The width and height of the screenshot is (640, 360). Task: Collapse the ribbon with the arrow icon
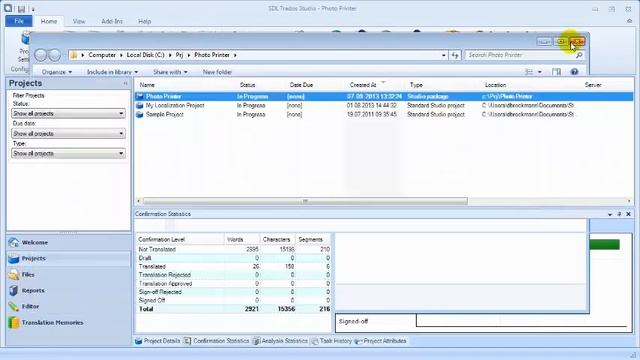point(629,21)
